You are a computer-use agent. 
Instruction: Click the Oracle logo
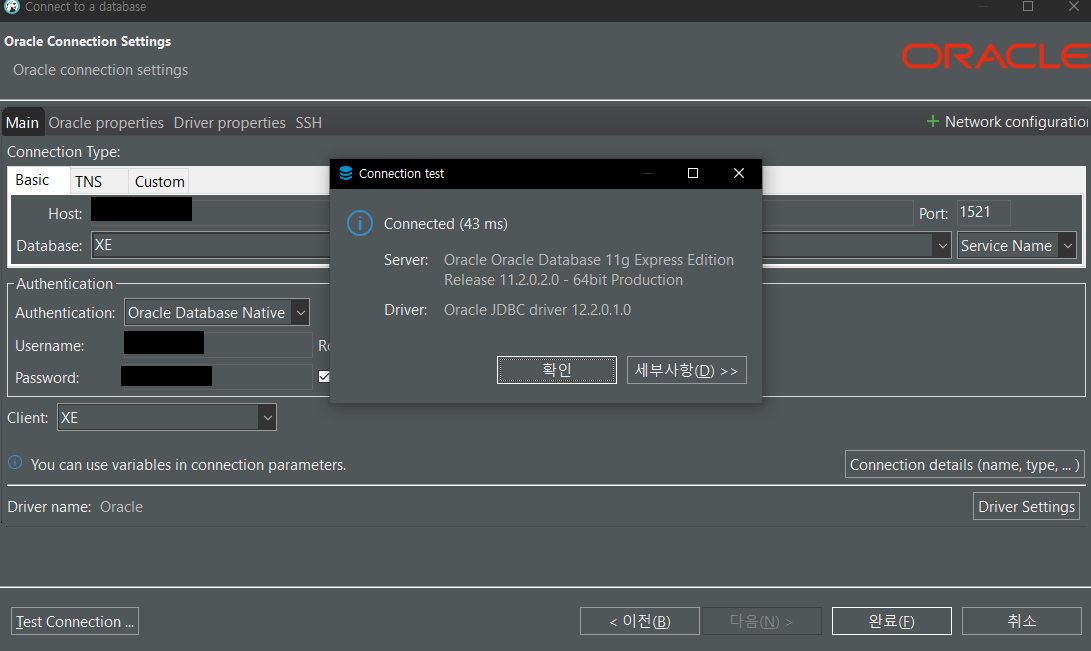click(996, 56)
